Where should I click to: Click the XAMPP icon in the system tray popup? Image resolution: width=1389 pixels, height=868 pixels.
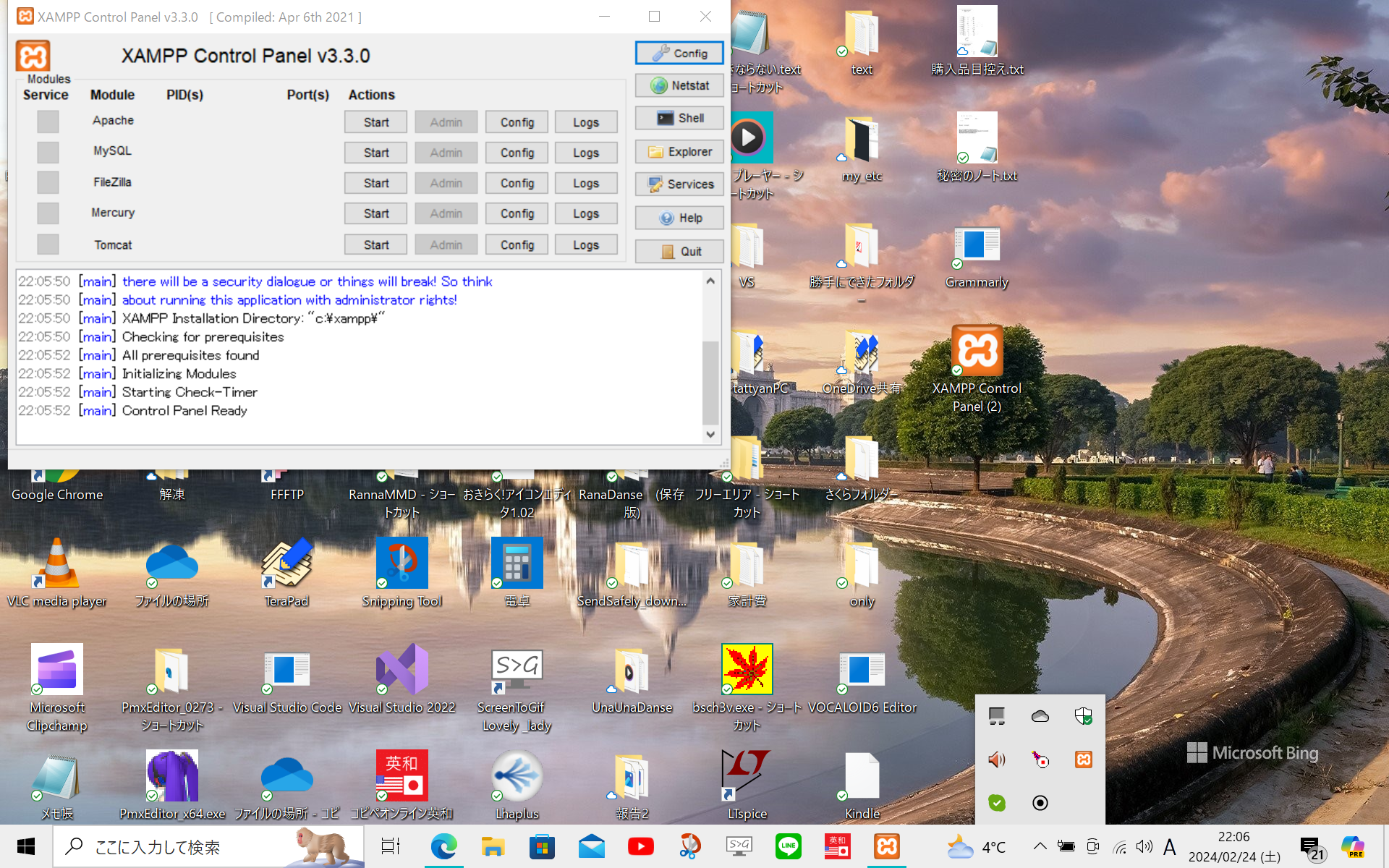pyautogui.click(x=1083, y=759)
